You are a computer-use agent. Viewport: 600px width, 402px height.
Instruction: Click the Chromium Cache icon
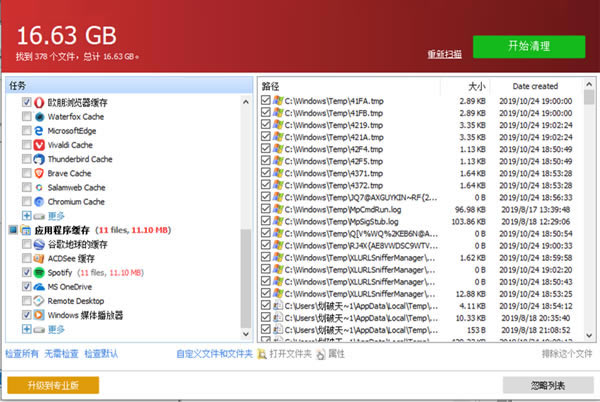click(39, 201)
